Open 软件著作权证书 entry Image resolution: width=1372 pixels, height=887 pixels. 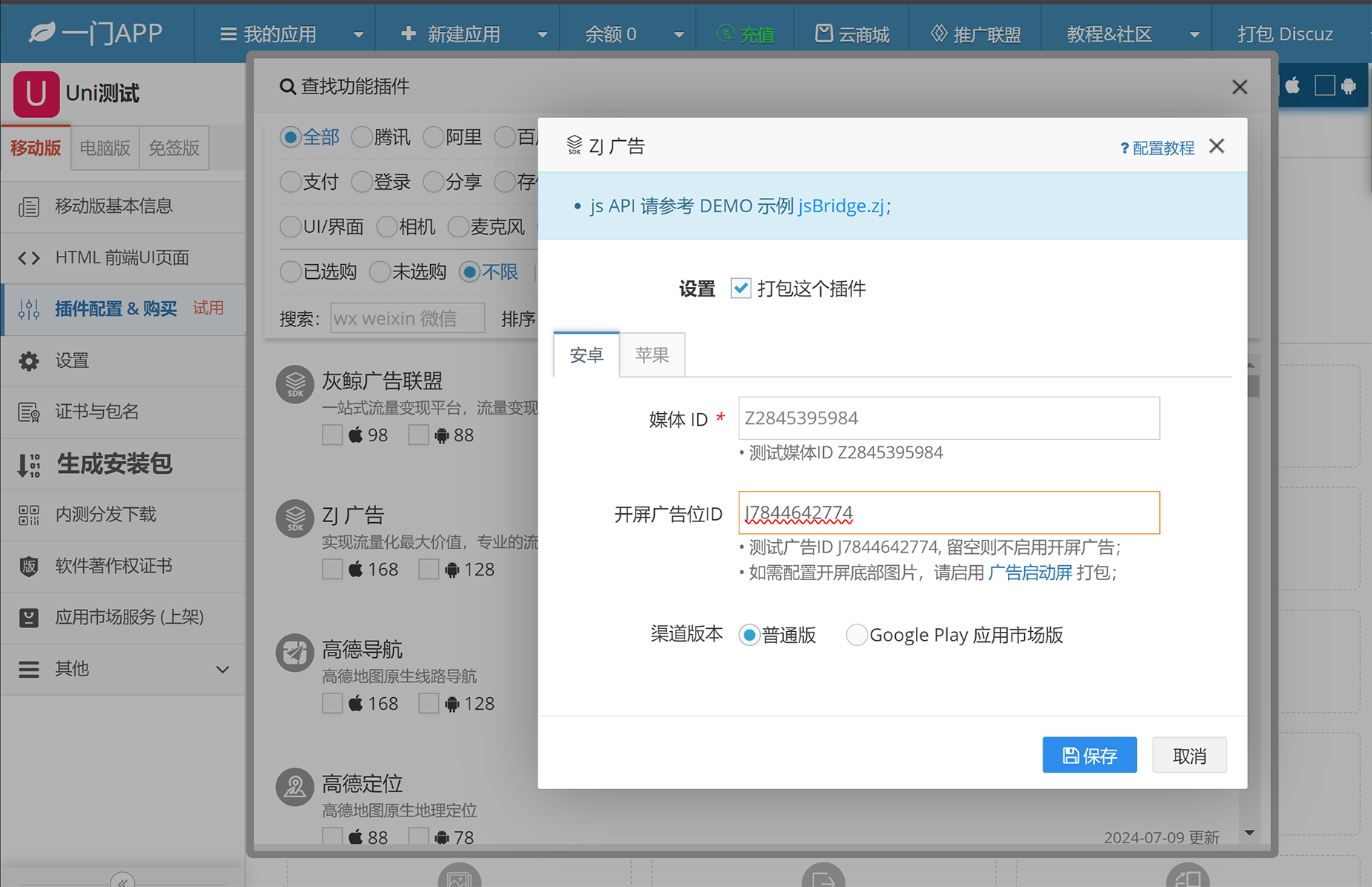(123, 566)
